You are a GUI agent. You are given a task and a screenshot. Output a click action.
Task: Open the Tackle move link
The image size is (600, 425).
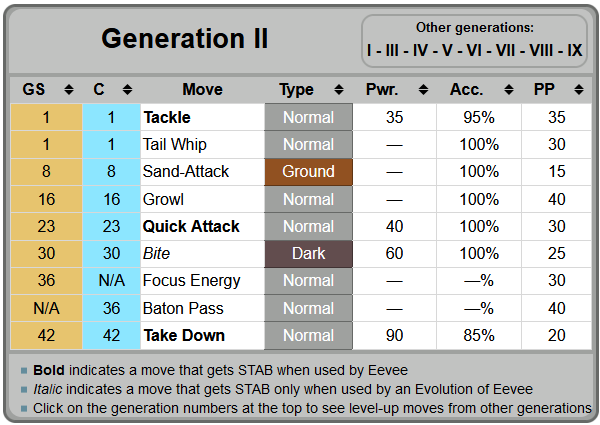pos(167,117)
